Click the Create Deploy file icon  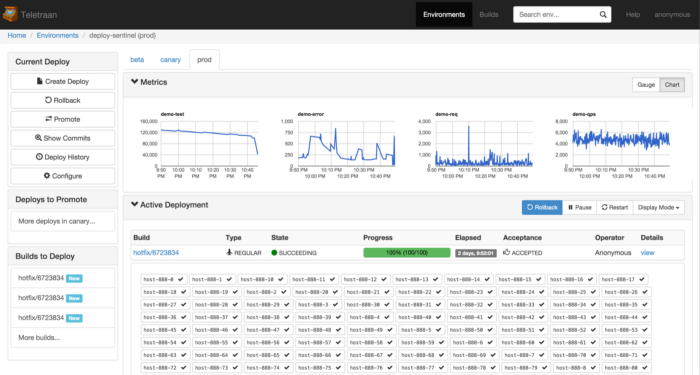click(40, 81)
